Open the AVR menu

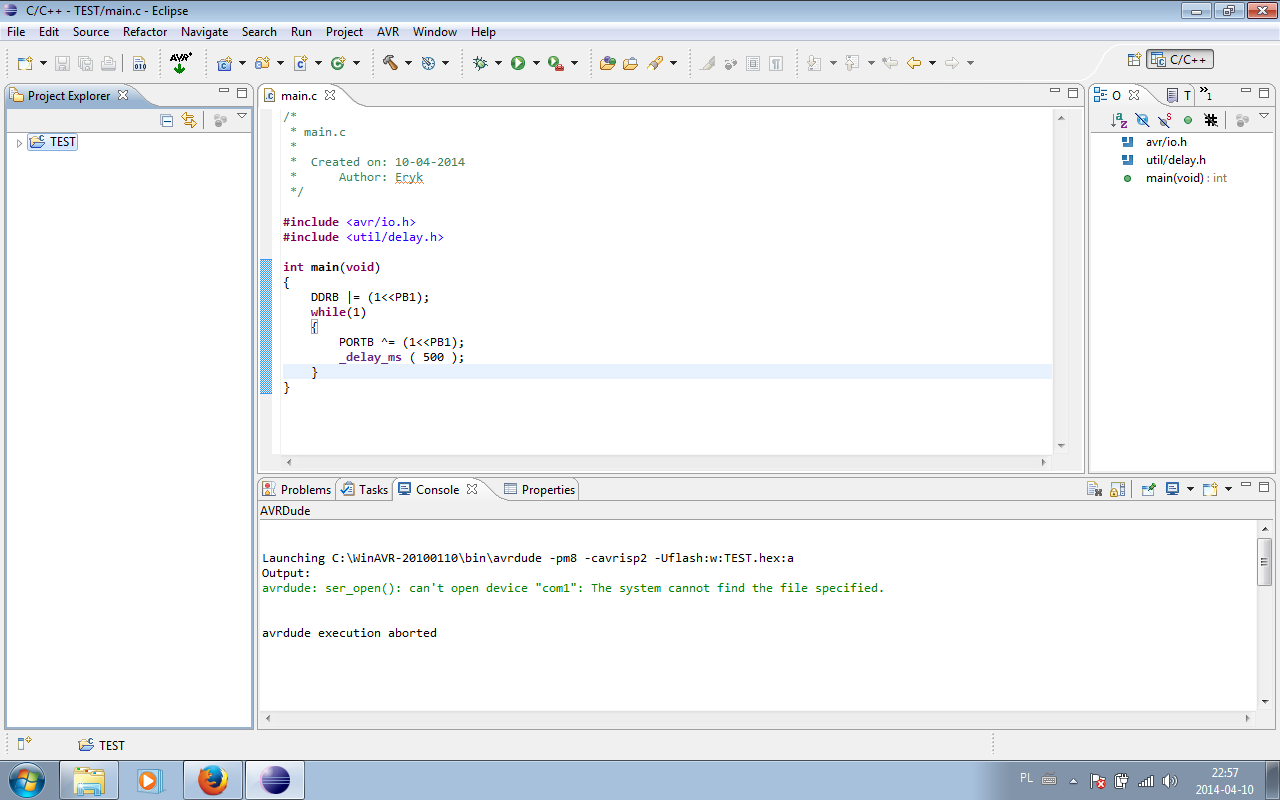[x=388, y=32]
